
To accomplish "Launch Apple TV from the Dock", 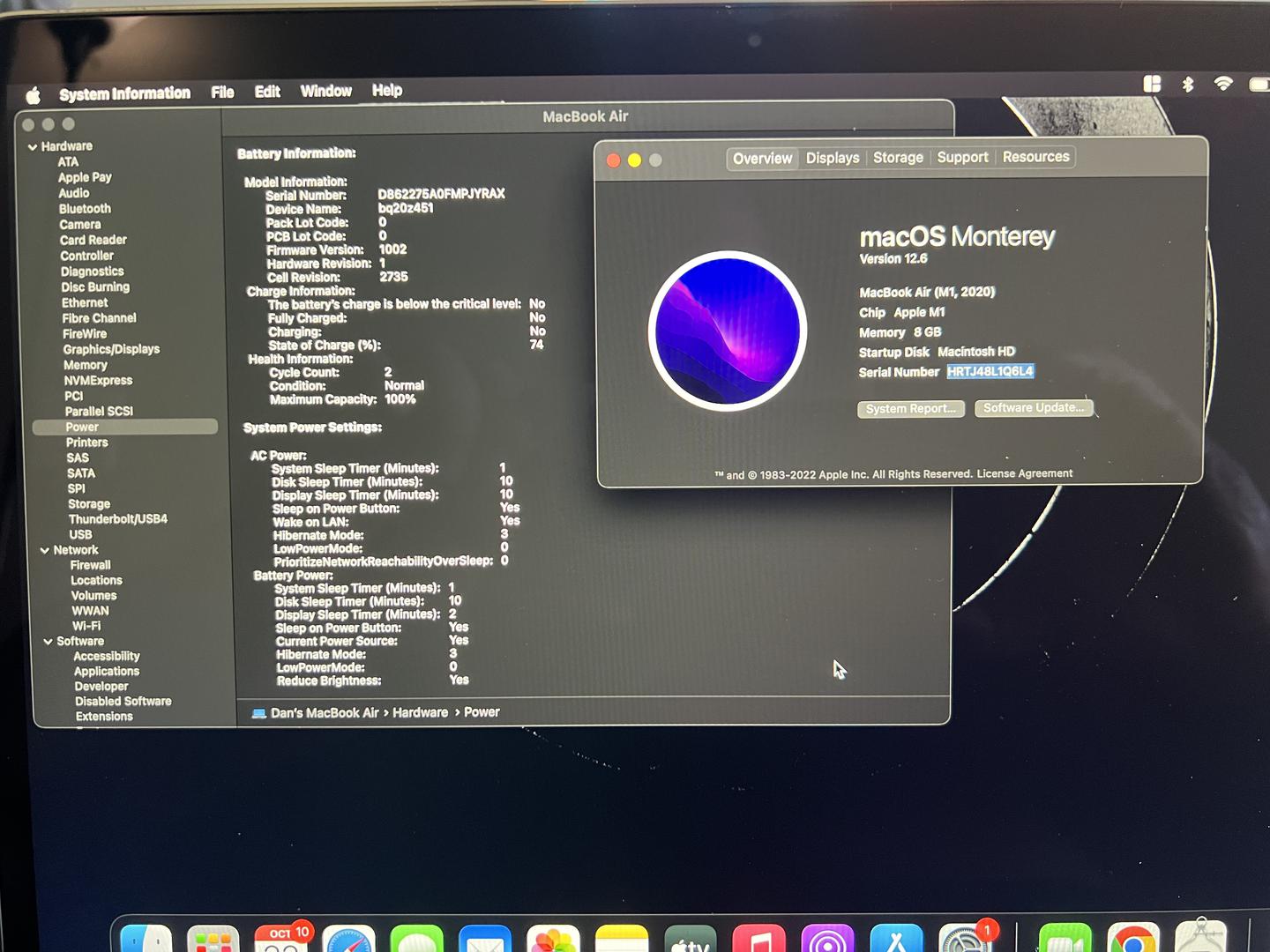I will coord(691,940).
